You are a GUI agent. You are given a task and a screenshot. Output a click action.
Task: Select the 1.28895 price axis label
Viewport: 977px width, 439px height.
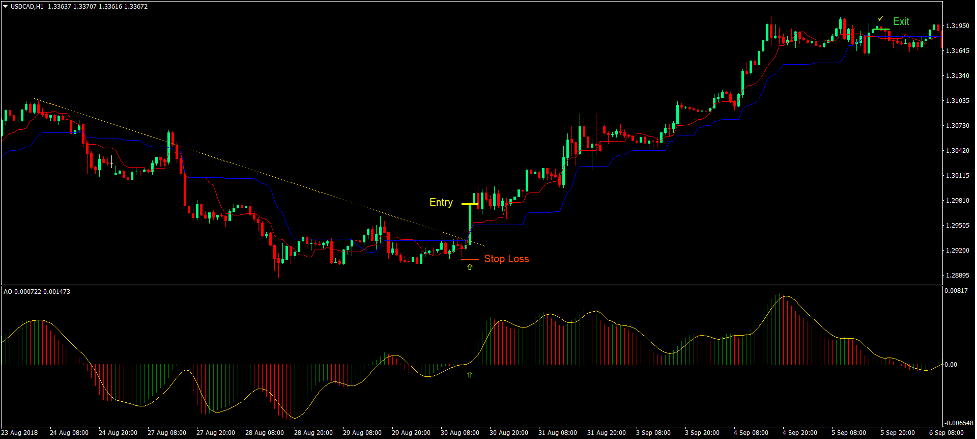pos(956,275)
